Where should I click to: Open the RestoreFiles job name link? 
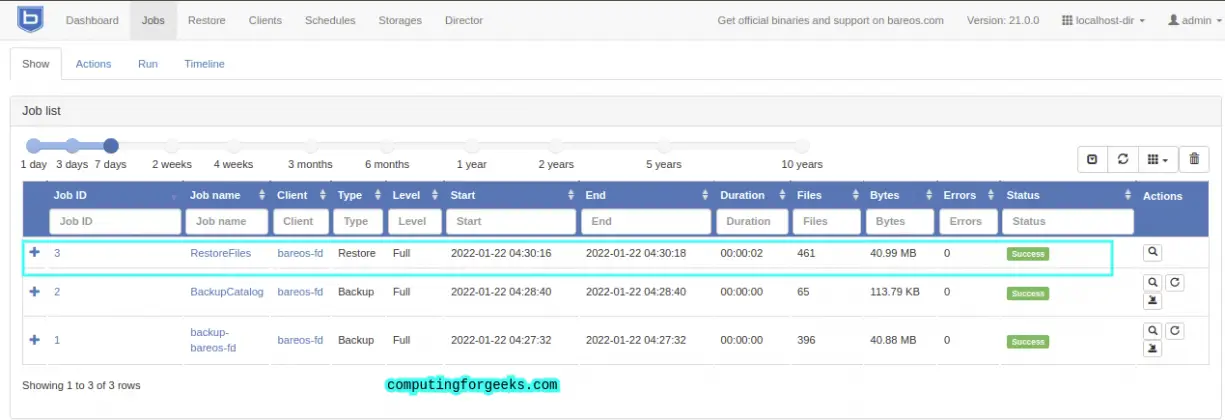[x=220, y=254]
